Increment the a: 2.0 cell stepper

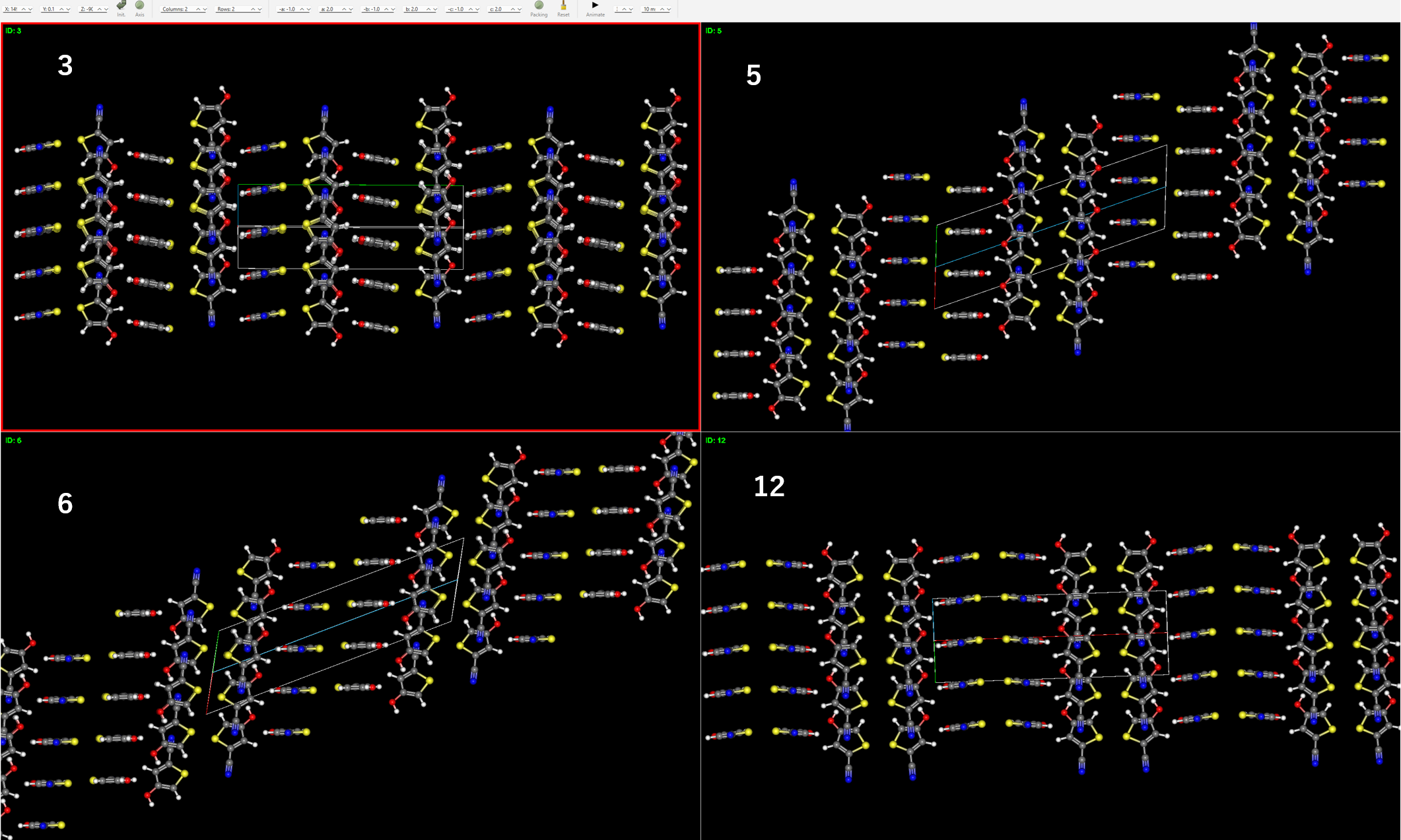click(343, 9)
